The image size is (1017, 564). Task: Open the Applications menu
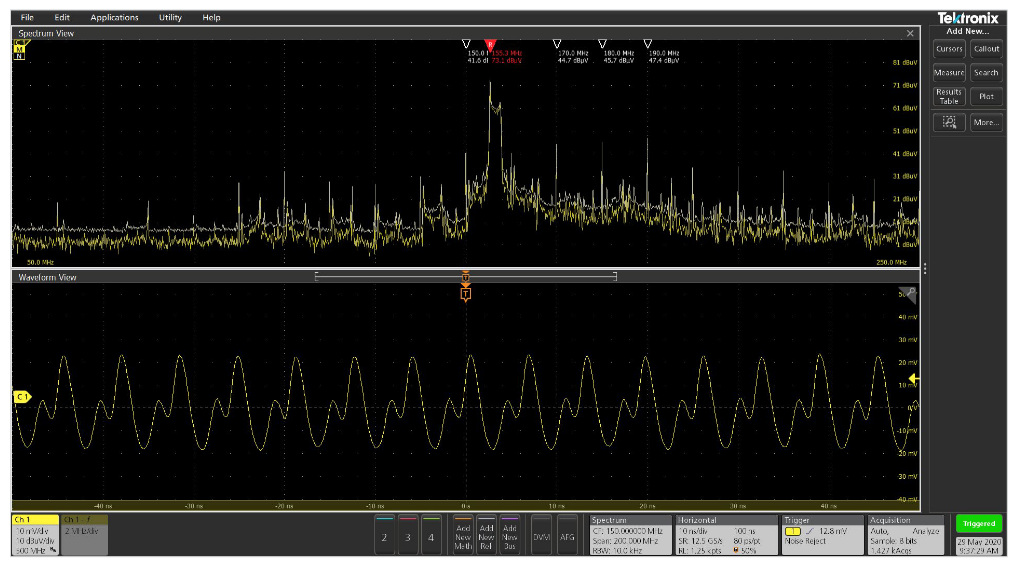coord(114,18)
